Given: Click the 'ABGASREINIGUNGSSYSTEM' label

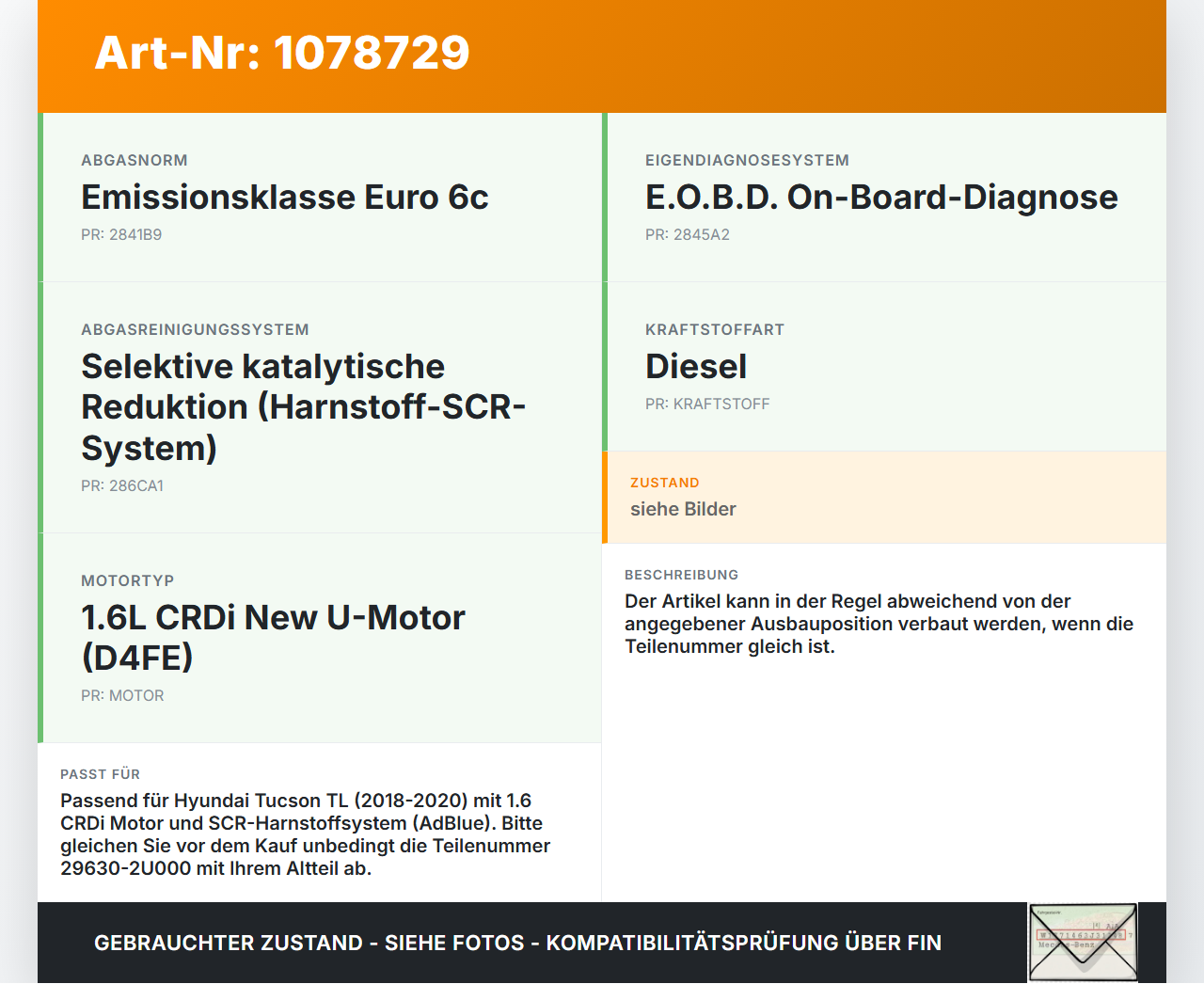Looking at the screenshot, I should 195,330.
